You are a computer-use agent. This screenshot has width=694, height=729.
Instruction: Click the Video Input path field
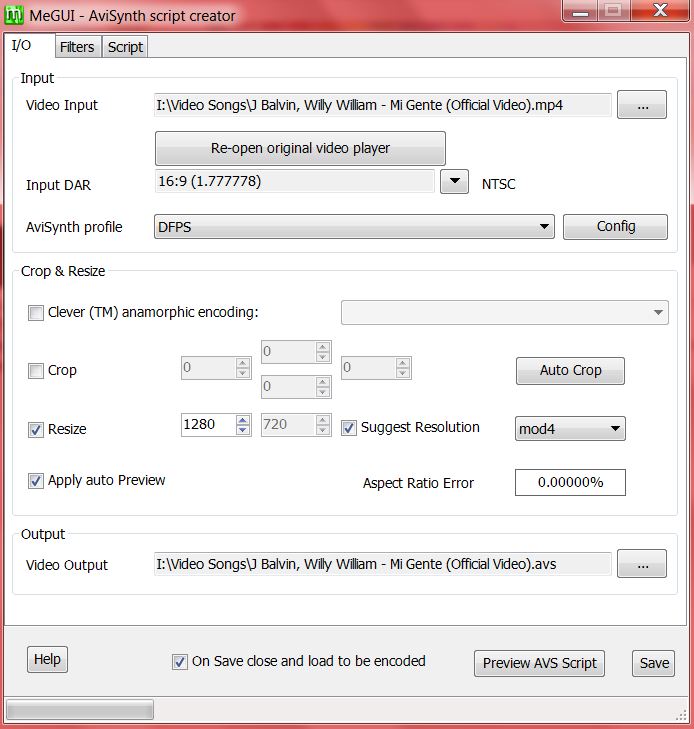(383, 105)
